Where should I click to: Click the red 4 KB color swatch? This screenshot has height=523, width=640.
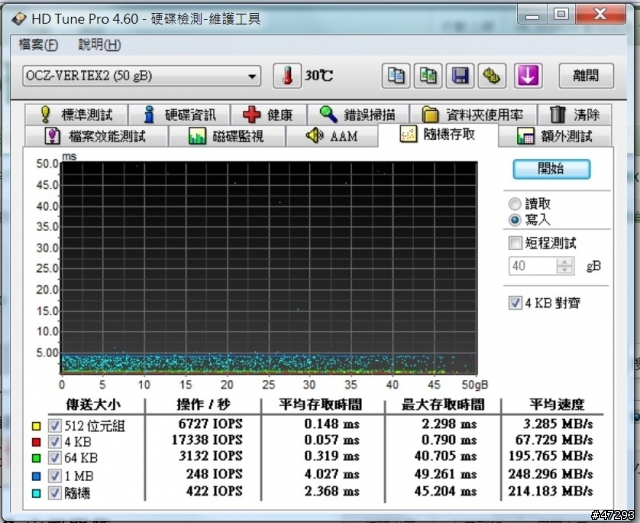[x=36, y=442]
